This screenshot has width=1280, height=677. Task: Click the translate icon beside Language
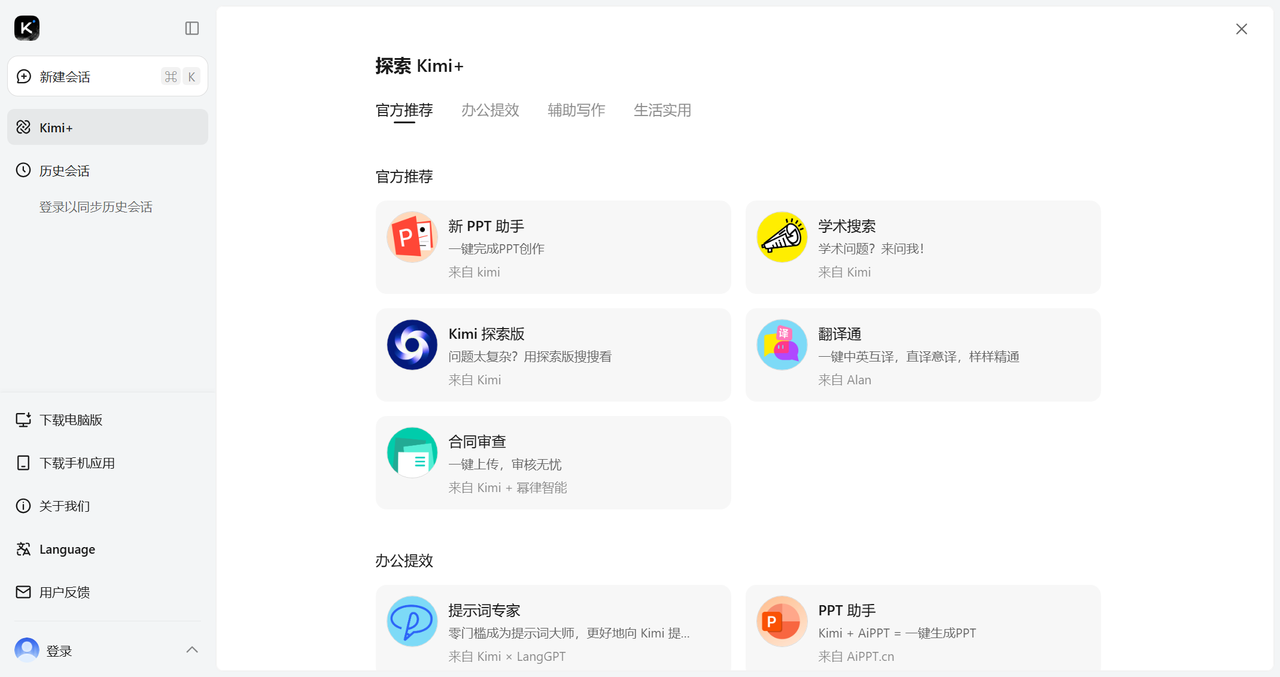point(24,549)
